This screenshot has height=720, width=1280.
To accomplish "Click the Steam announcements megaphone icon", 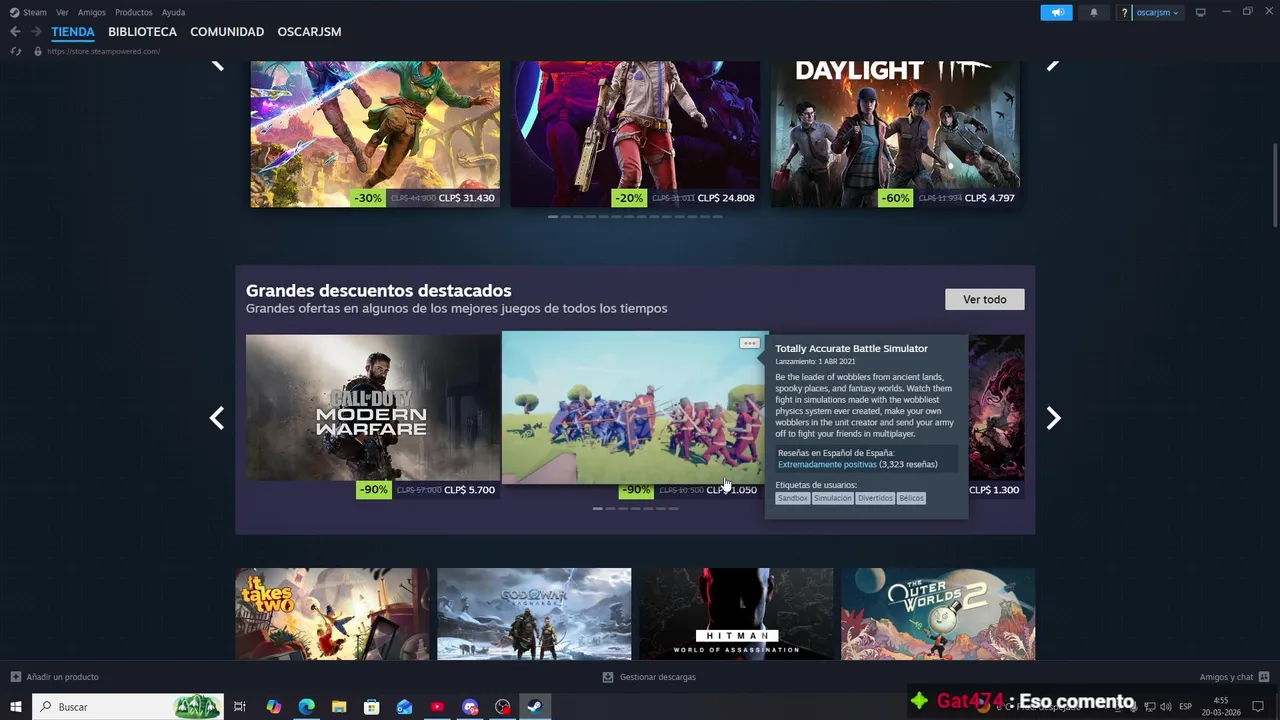I will pyautogui.click(x=1056, y=12).
